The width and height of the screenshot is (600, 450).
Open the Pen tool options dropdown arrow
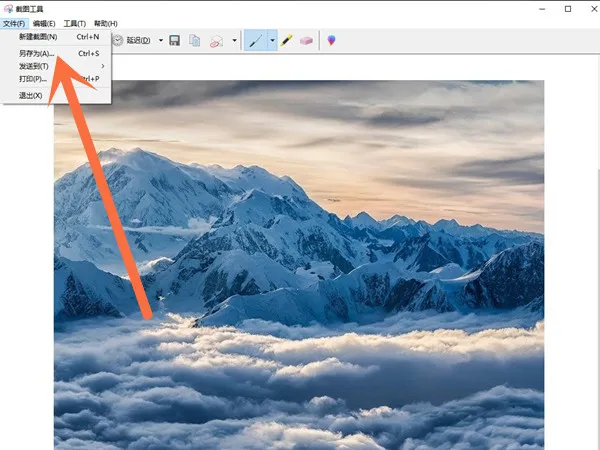tap(270, 41)
